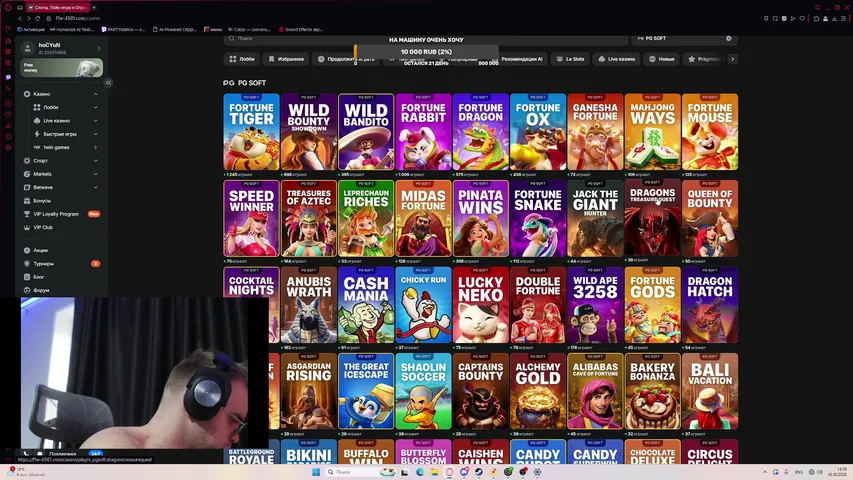The width and height of the screenshot is (853, 480).
Task: Select the Лобби category tab
Action: [x=242, y=59]
